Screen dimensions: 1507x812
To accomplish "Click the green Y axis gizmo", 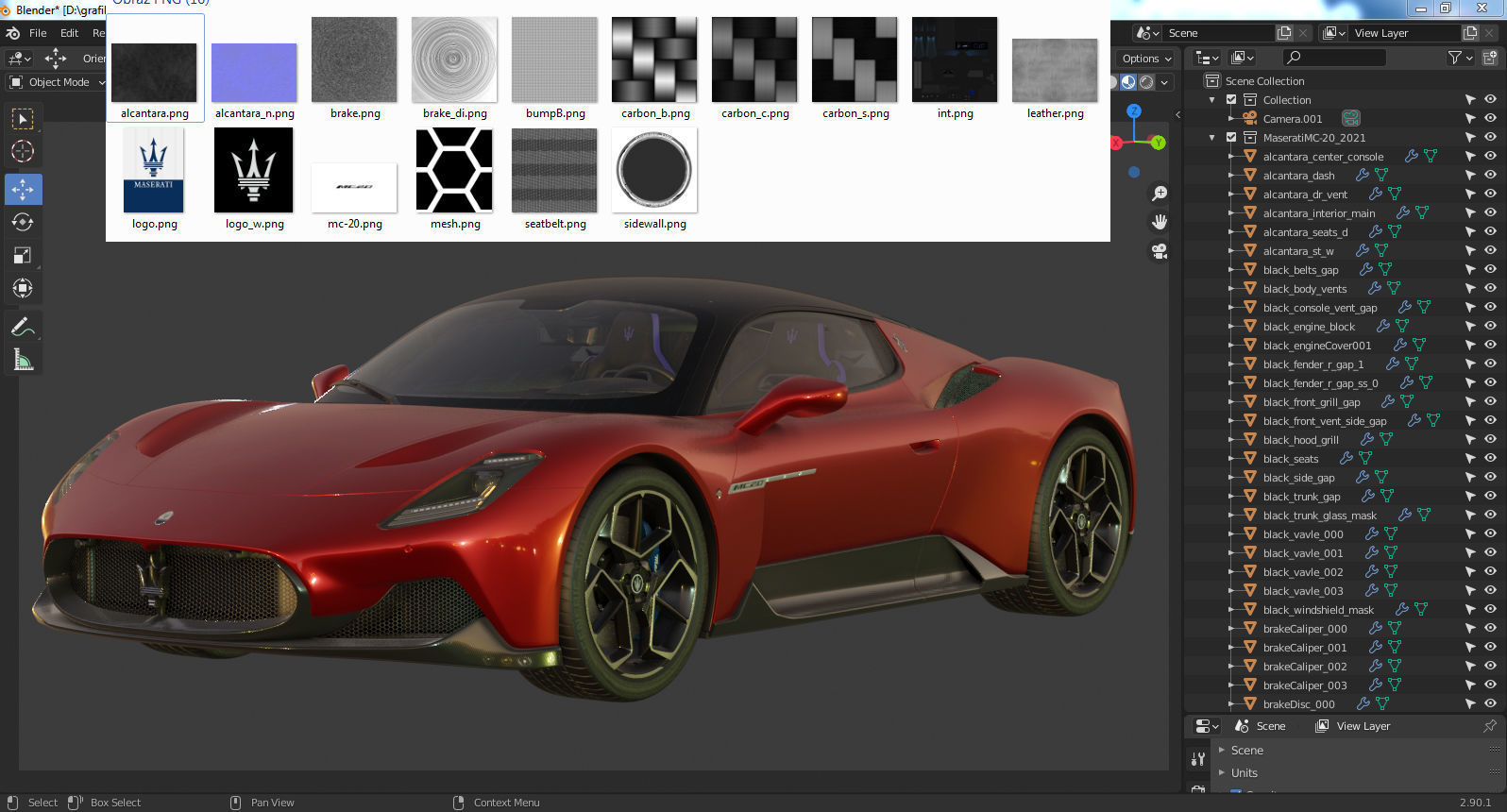I will 1158,143.
